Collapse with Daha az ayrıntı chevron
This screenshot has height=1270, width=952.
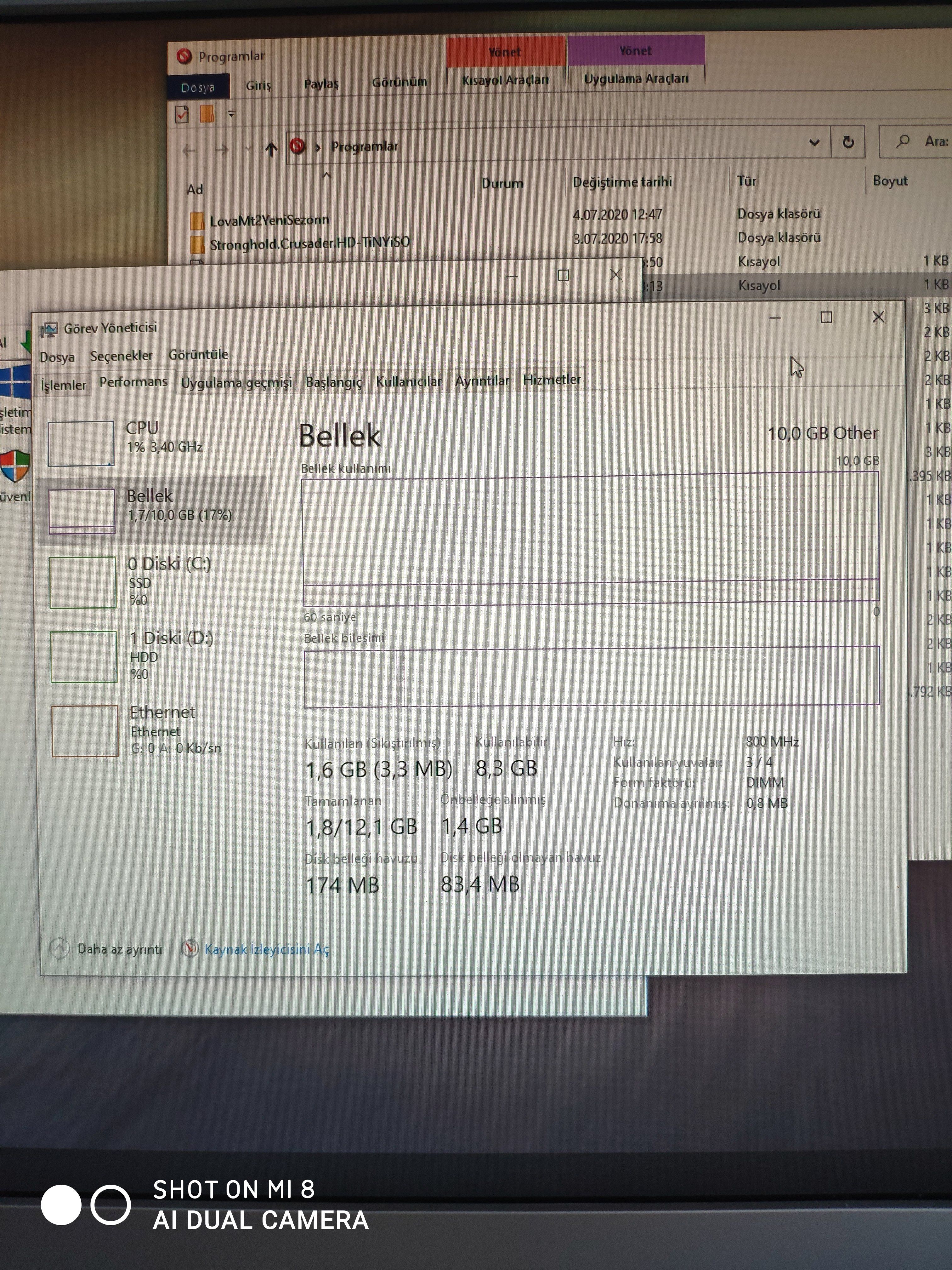(60, 948)
